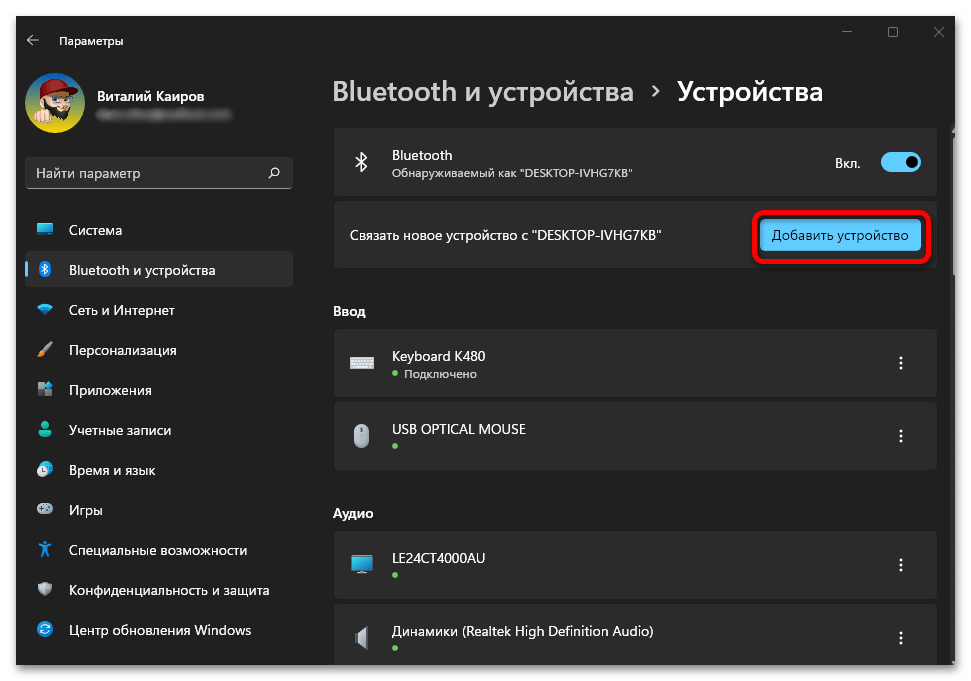The height and width of the screenshot is (681, 971).
Task: Open Персонализация section
Action: click(159, 350)
